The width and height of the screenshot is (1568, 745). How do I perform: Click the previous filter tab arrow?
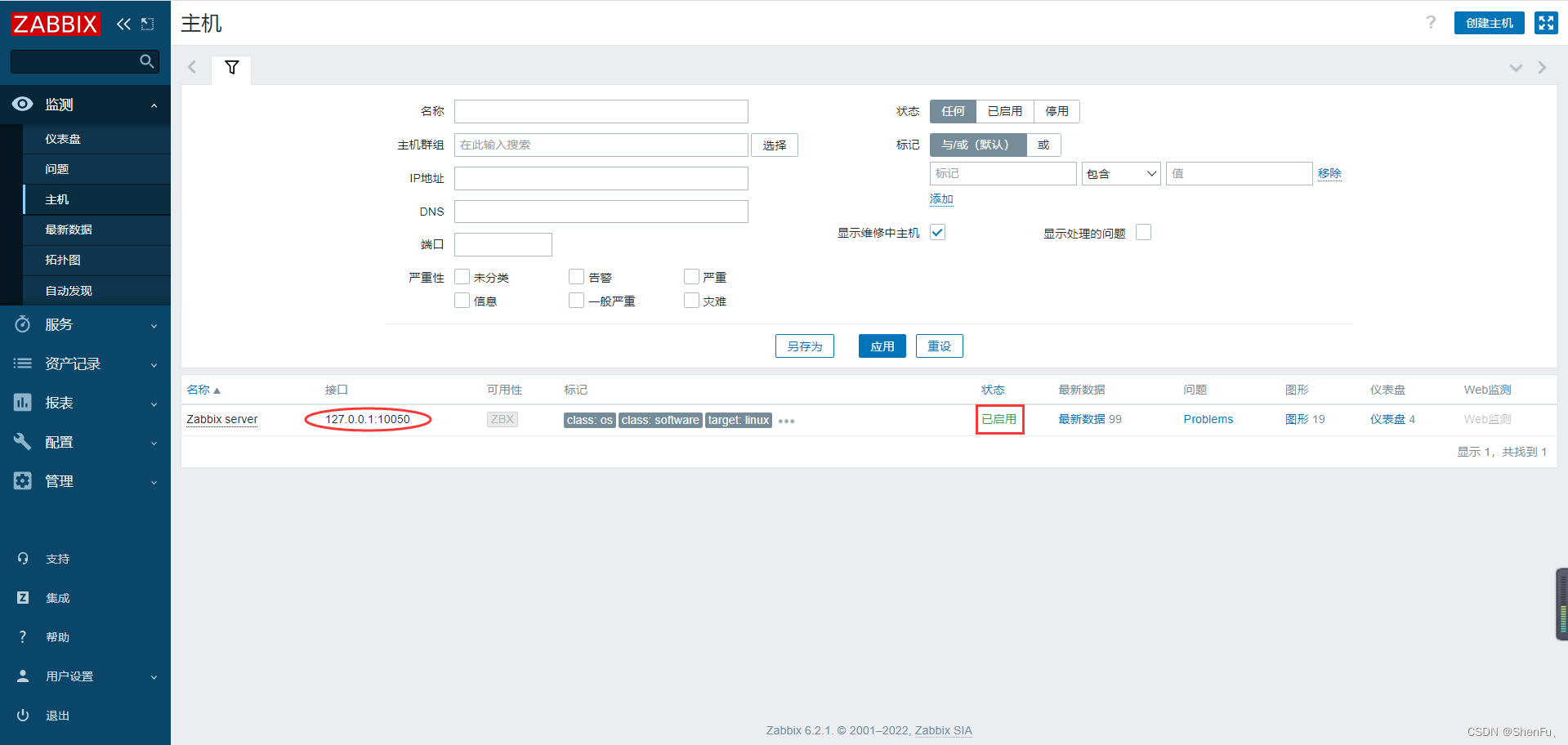192,68
